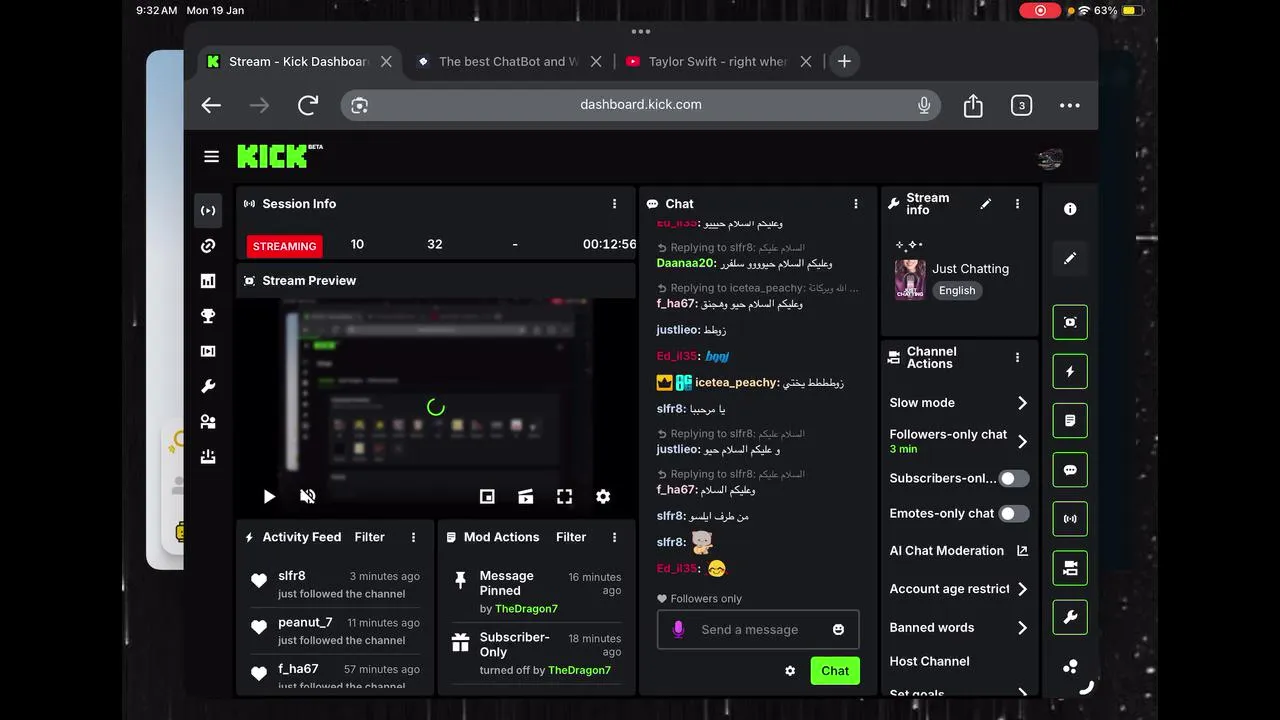Open the video content icon in left sidebar
Screen dimensions: 1280x720
[208, 351]
